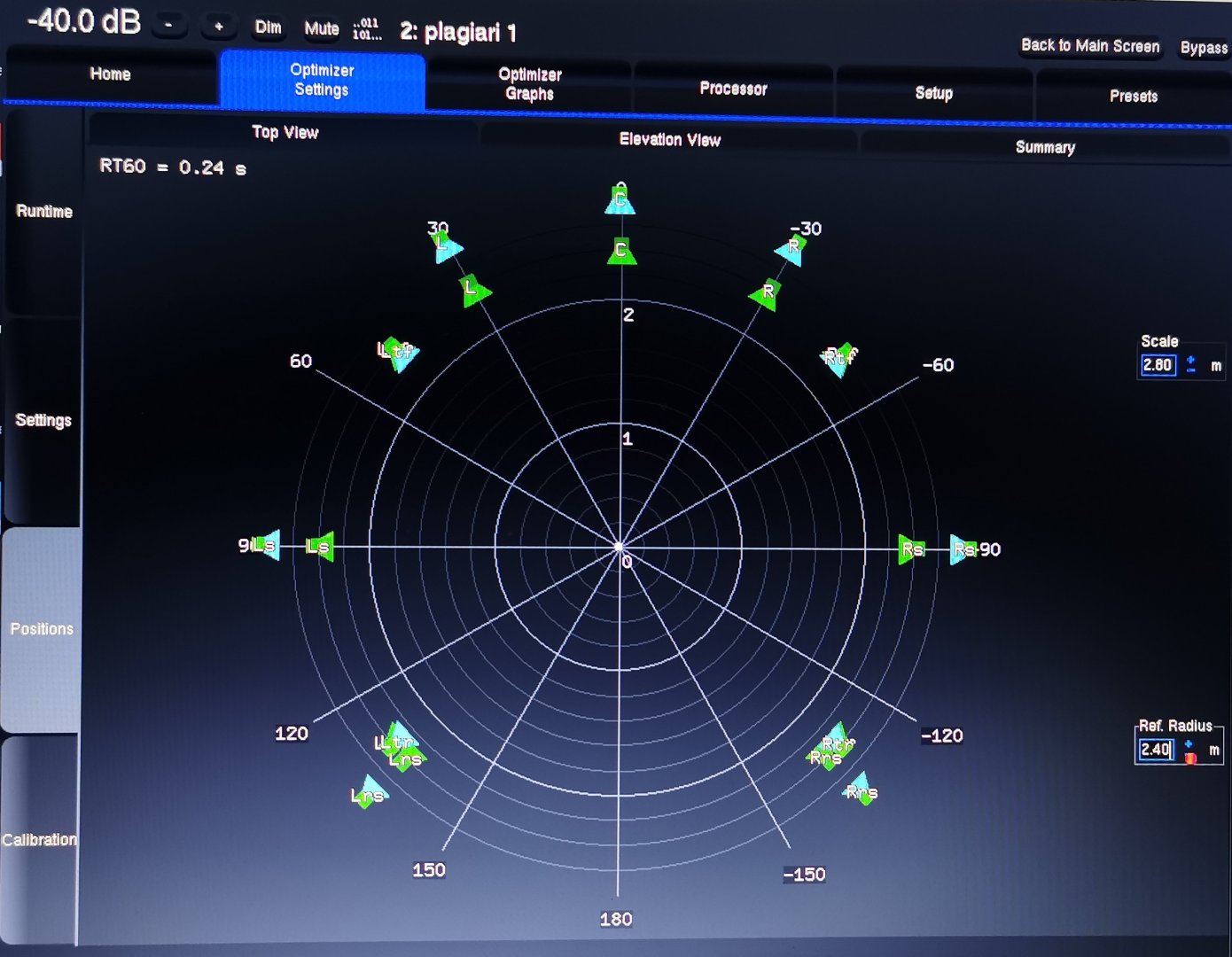Click the Ref. Radius stepper arrows

click(1189, 751)
